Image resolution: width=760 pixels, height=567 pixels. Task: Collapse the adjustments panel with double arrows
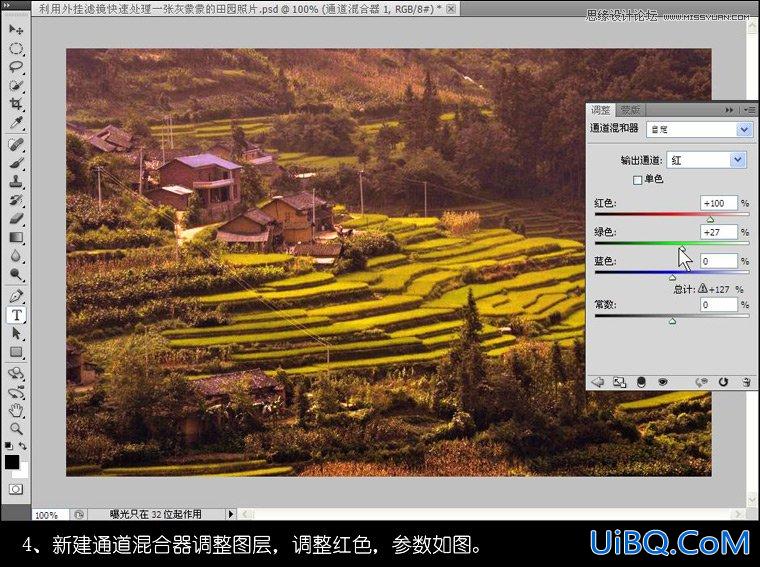tap(729, 110)
